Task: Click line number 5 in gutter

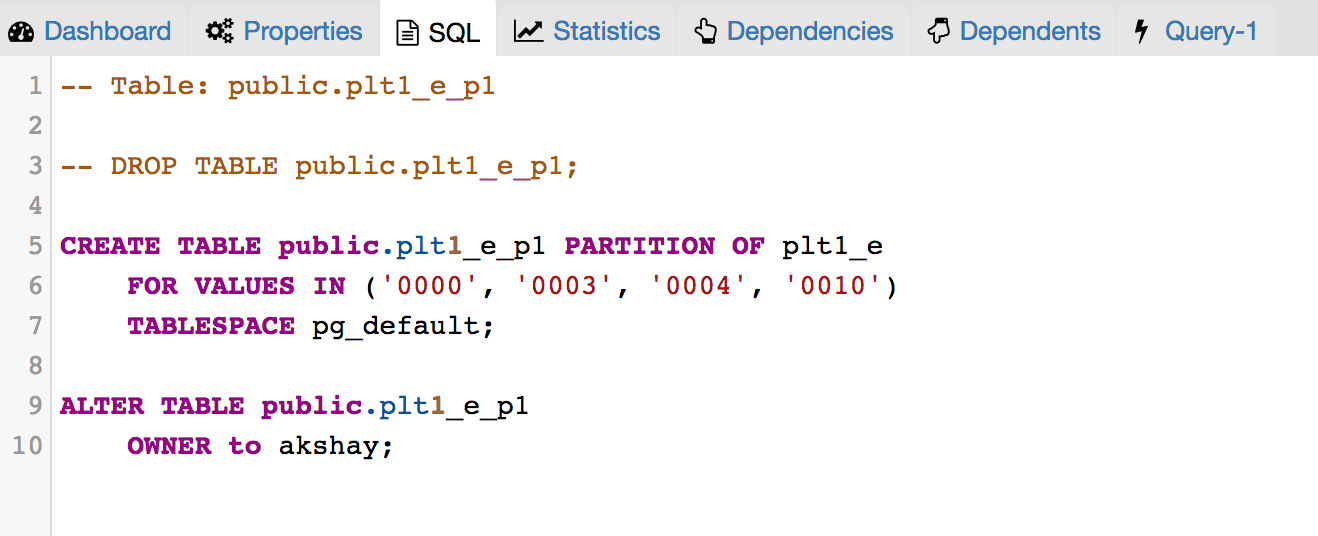Action: pos(36,246)
